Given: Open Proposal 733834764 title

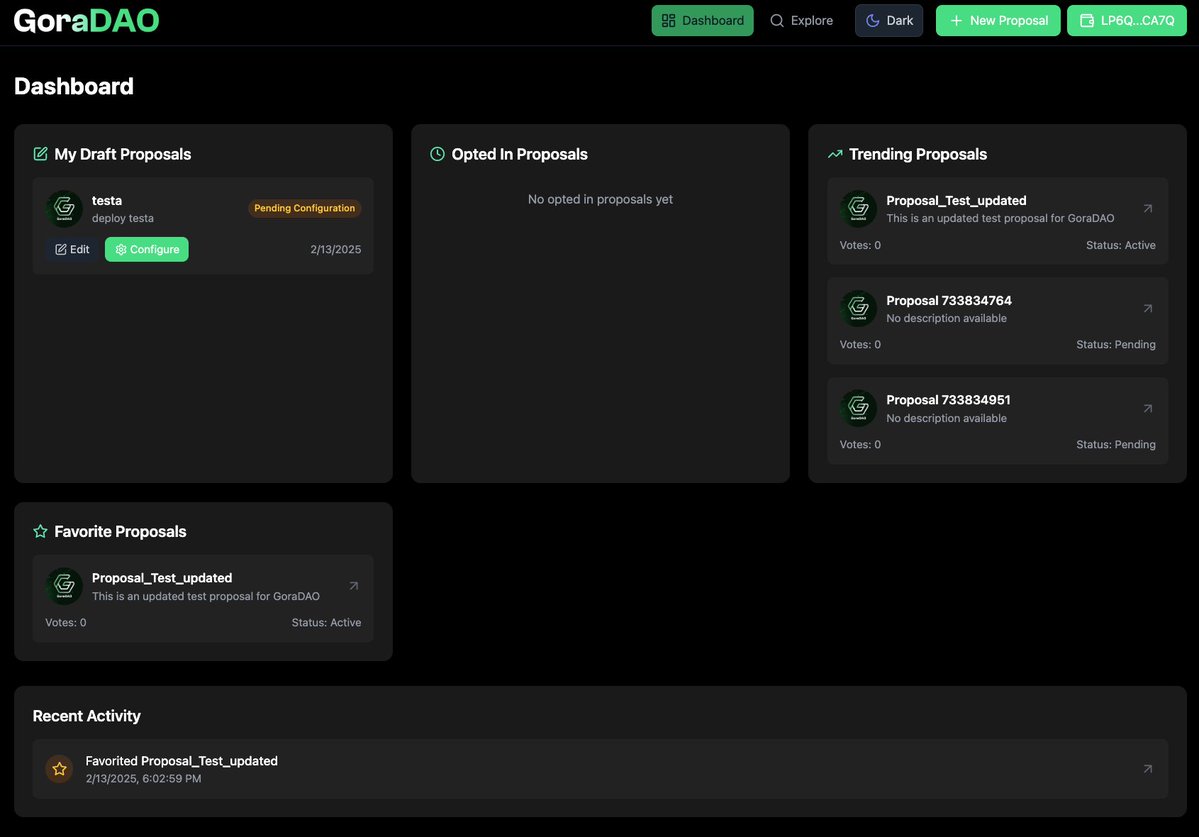Looking at the screenshot, I should point(949,300).
